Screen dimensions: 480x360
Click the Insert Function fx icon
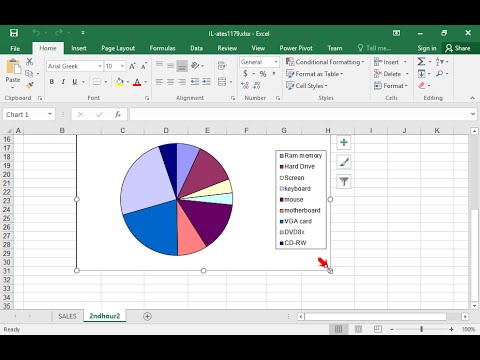pos(118,114)
